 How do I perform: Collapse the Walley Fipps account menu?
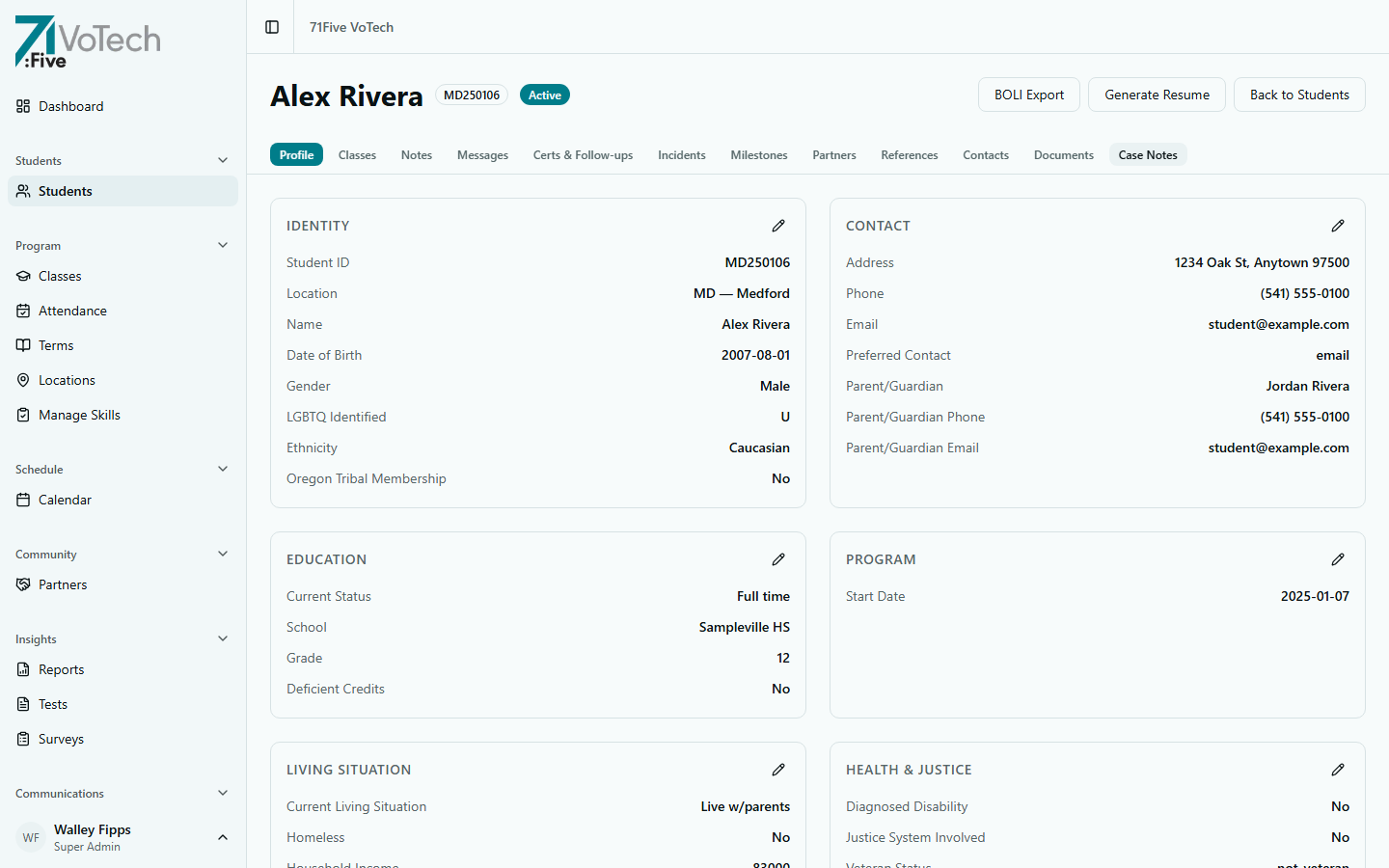[223, 837]
